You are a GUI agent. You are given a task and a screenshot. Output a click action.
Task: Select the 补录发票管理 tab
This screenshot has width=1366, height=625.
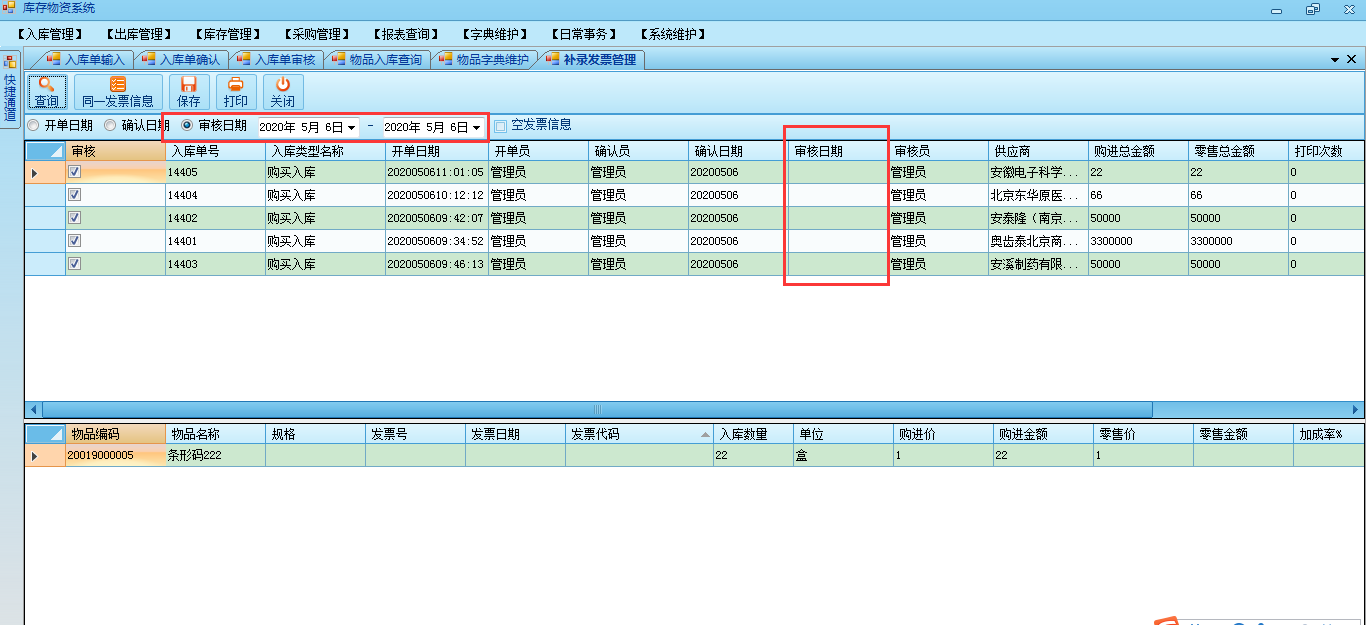591,60
